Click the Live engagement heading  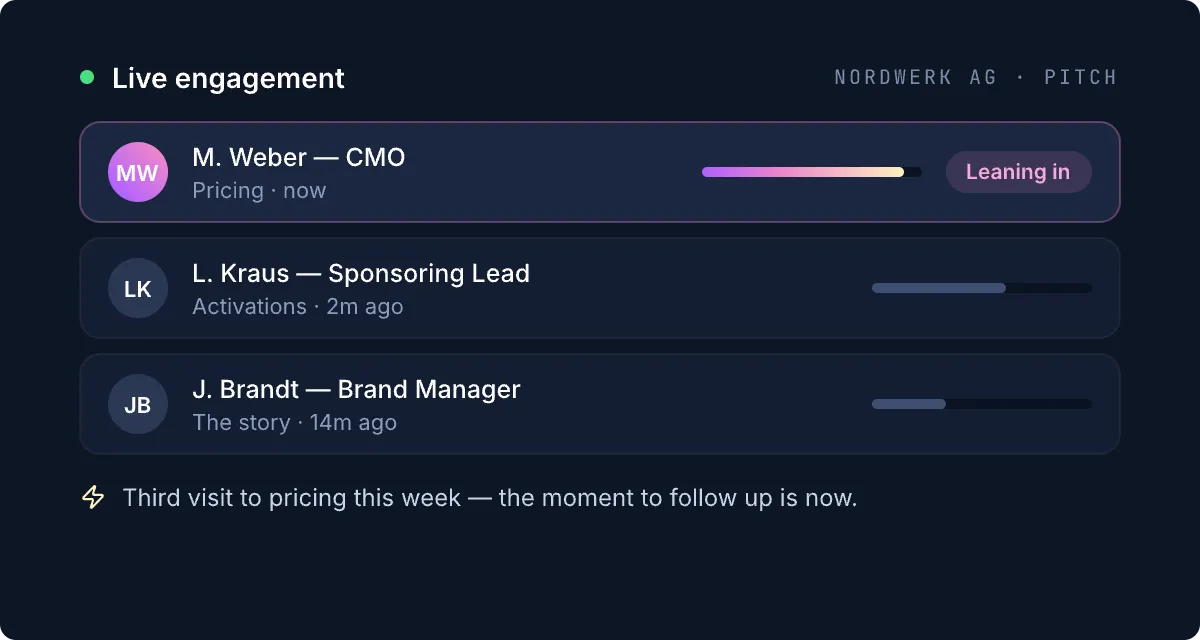click(x=228, y=78)
